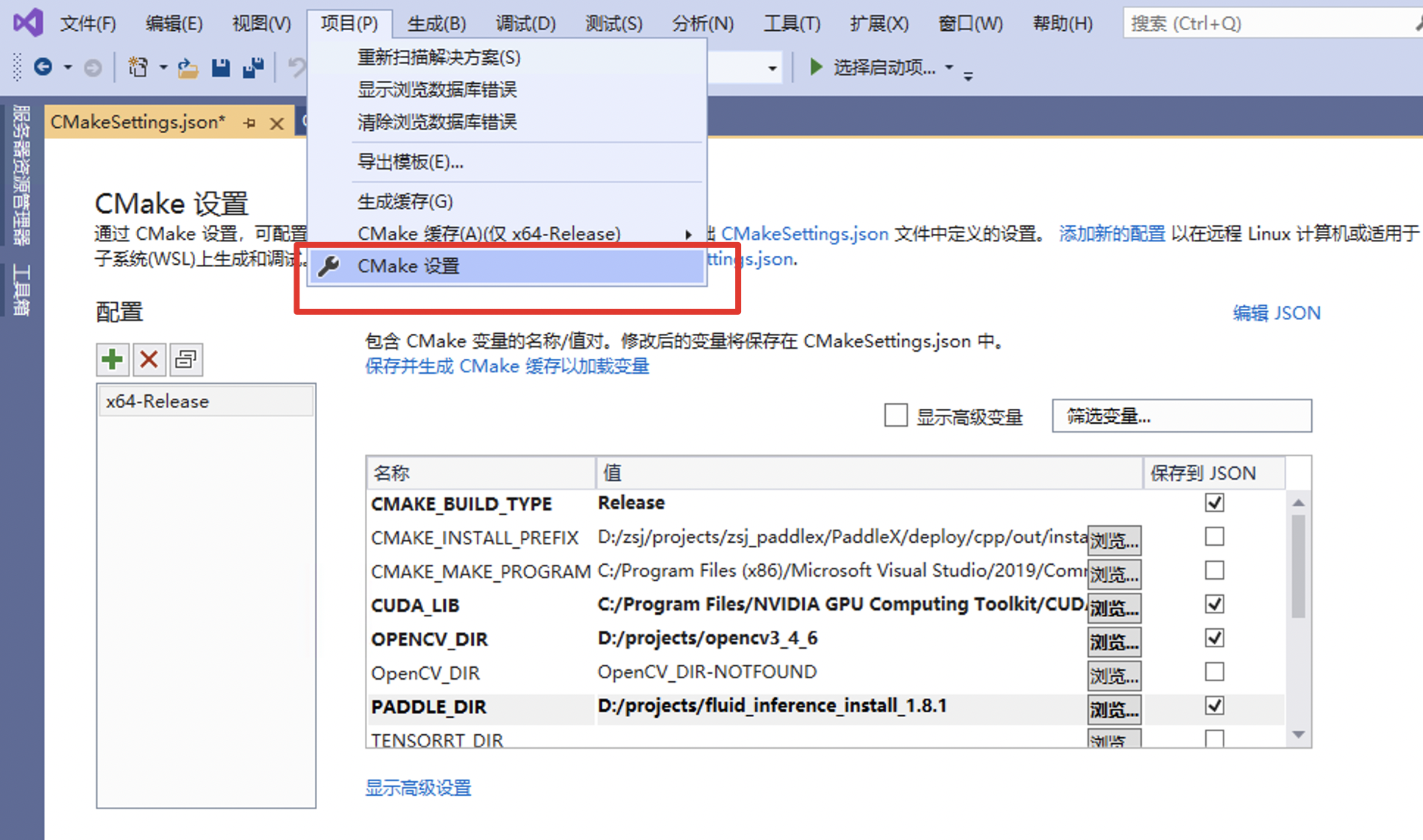Open the configuration combo box dropdown
Screen dimensions: 1423x840
772,68
